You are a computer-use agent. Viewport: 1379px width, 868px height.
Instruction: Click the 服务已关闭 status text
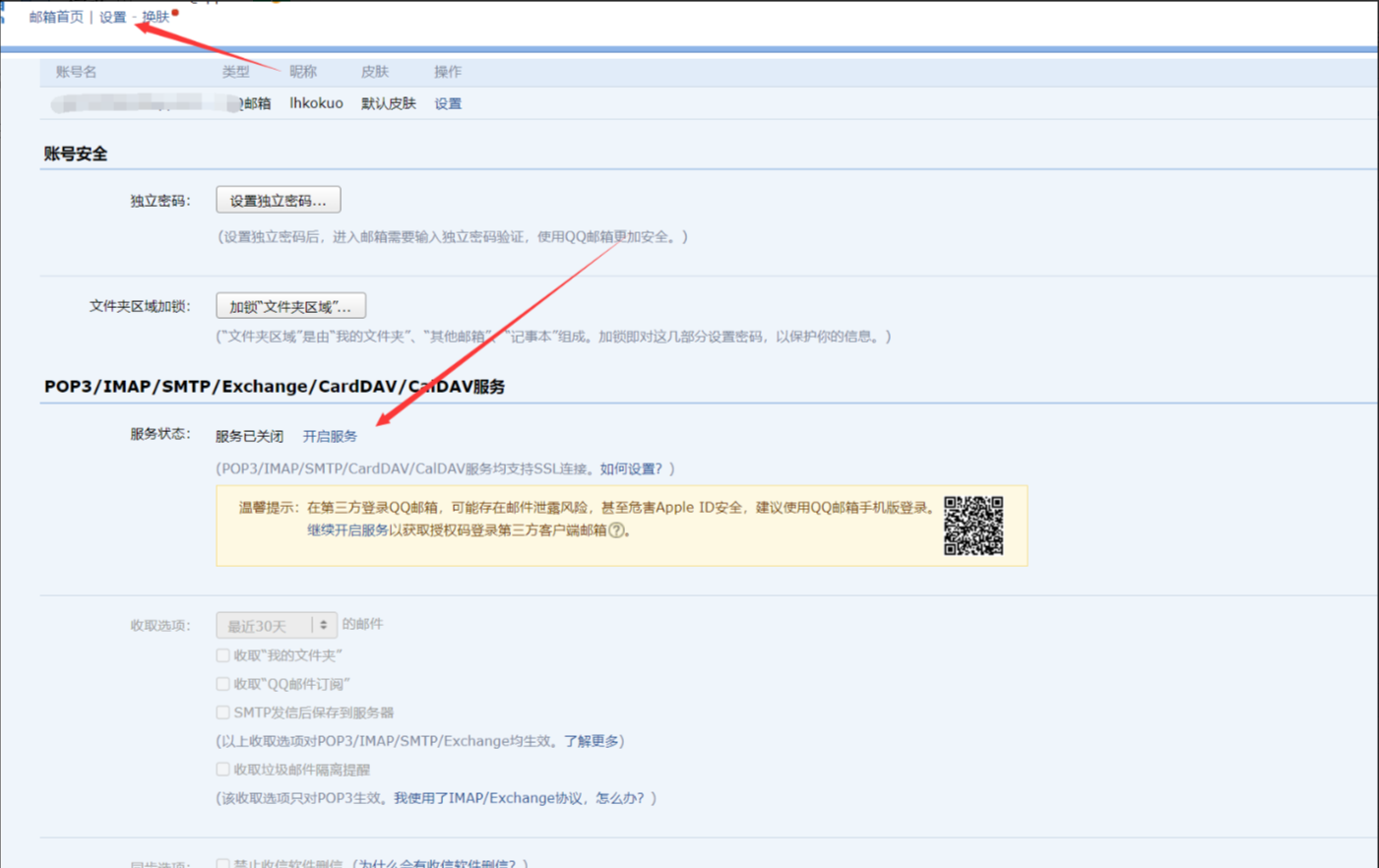pos(249,436)
